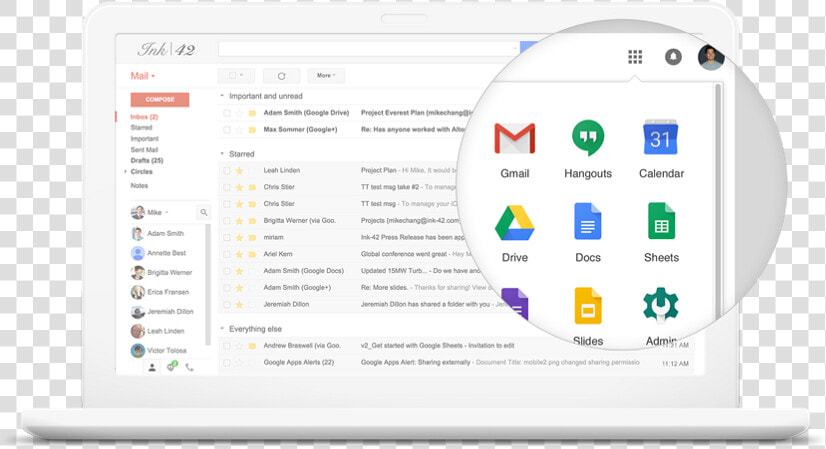Open chat with Erica Fransen
826x449 pixels.
tap(167, 292)
